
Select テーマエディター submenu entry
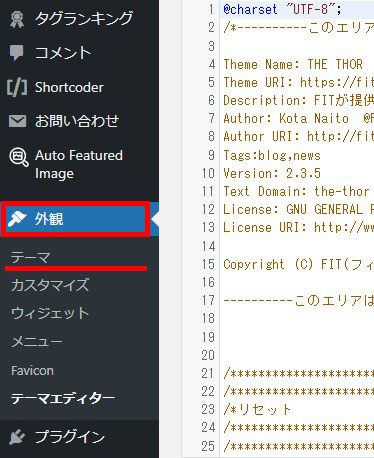(x=63, y=399)
